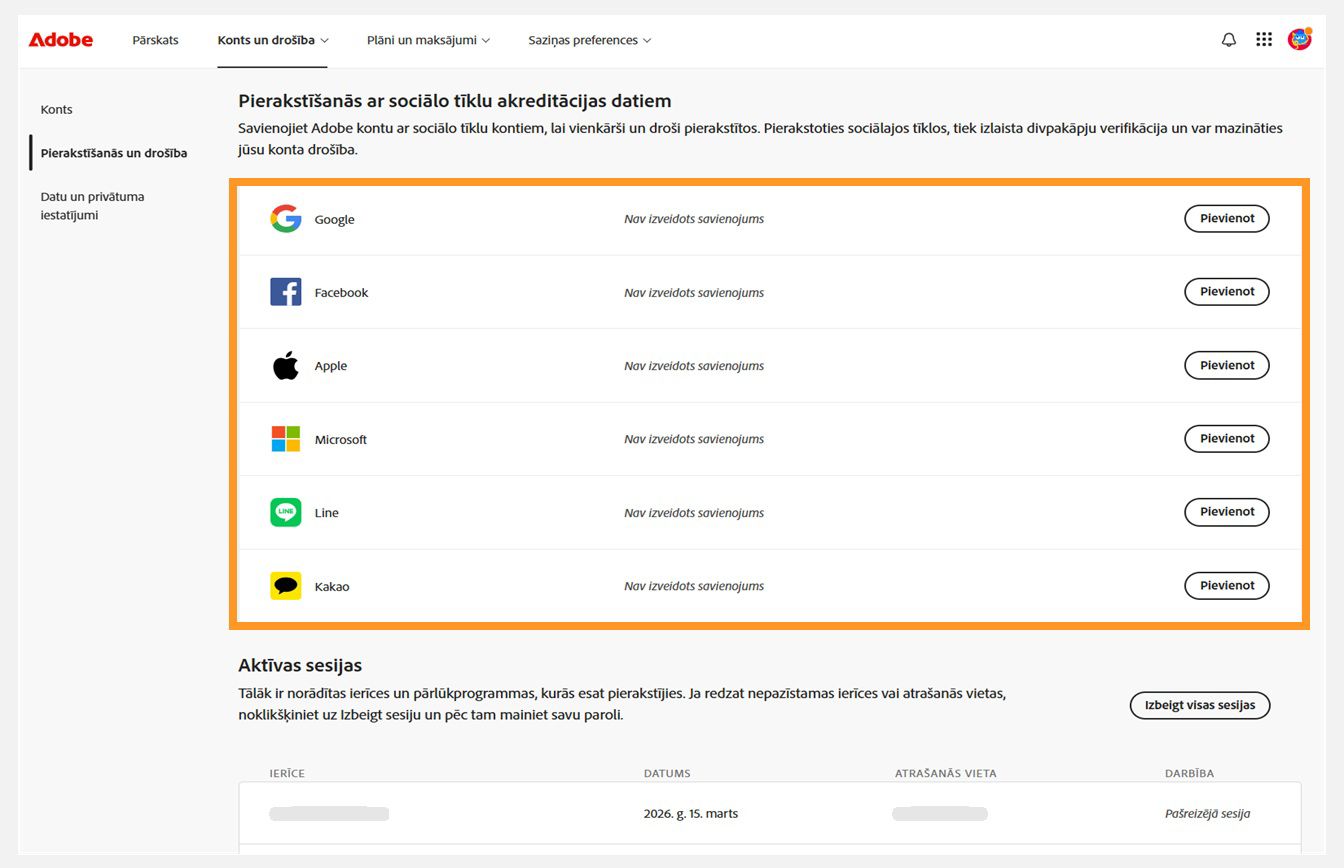The height and width of the screenshot is (868, 1344).
Task: Click the Apple logo icon
Action: click(286, 366)
